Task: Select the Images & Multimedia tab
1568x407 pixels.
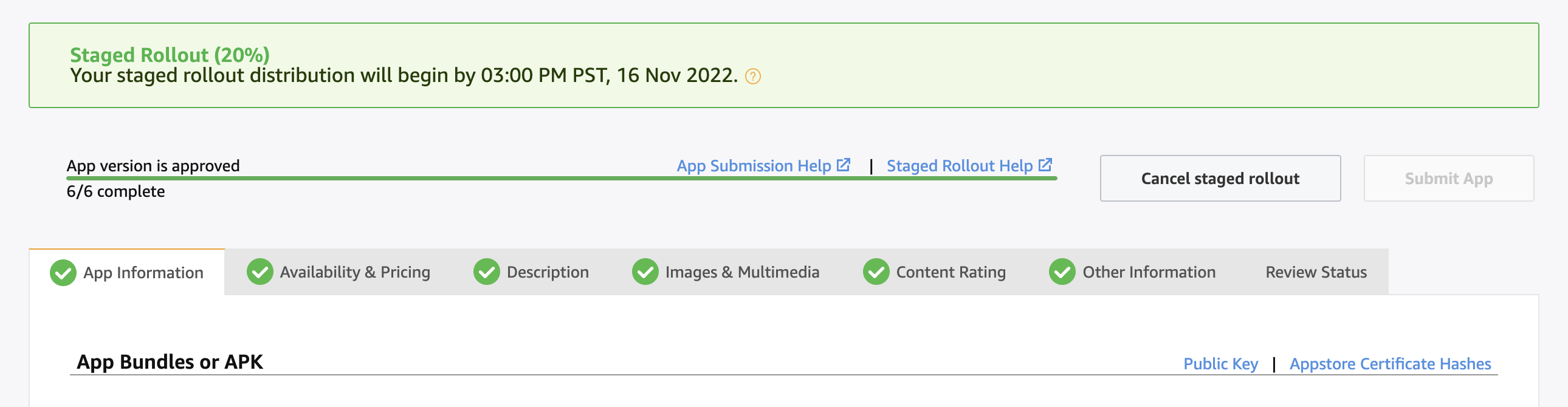Action: coord(741,272)
